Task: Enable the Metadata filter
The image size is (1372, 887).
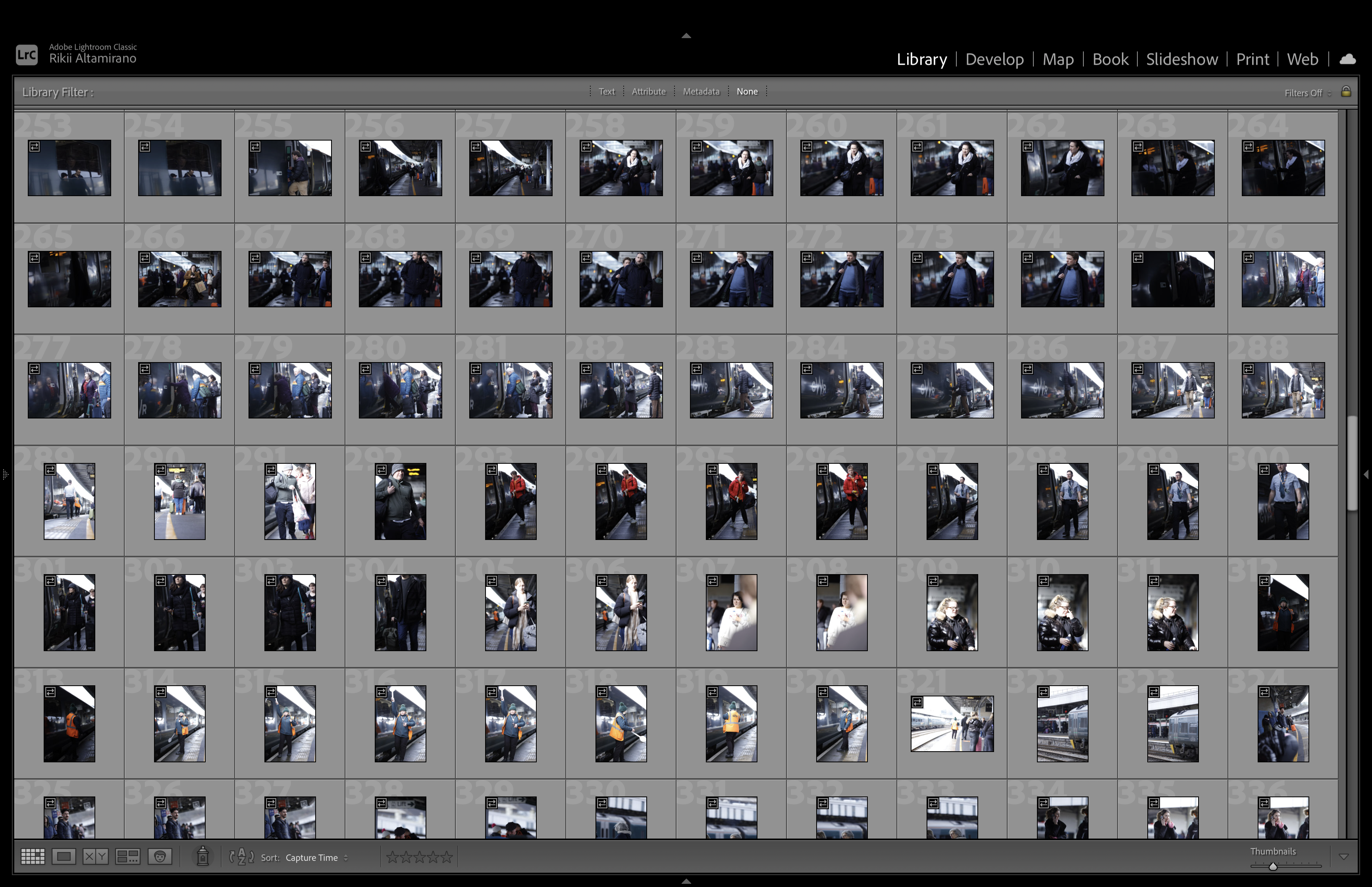Action: (701, 92)
